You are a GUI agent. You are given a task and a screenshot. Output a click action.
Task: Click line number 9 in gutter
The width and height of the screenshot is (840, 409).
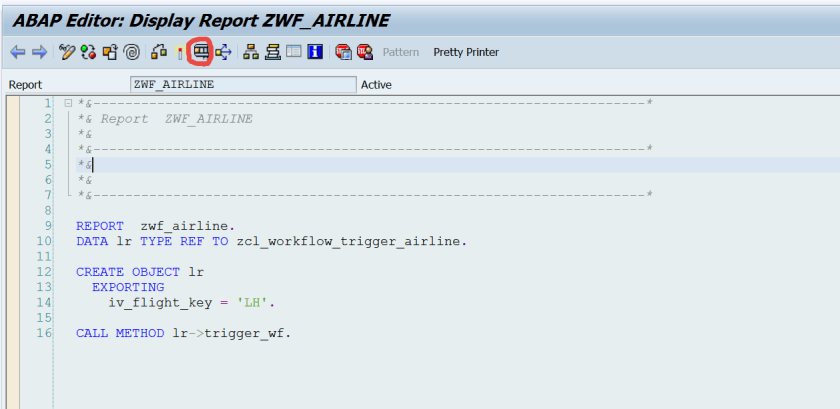[x=48, y=226]
